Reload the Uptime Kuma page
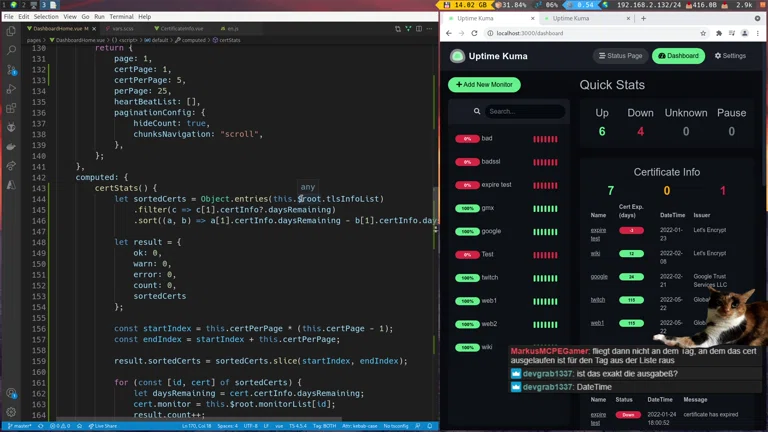The width and height of the screenshot is (768, 432). pos(474,33)
